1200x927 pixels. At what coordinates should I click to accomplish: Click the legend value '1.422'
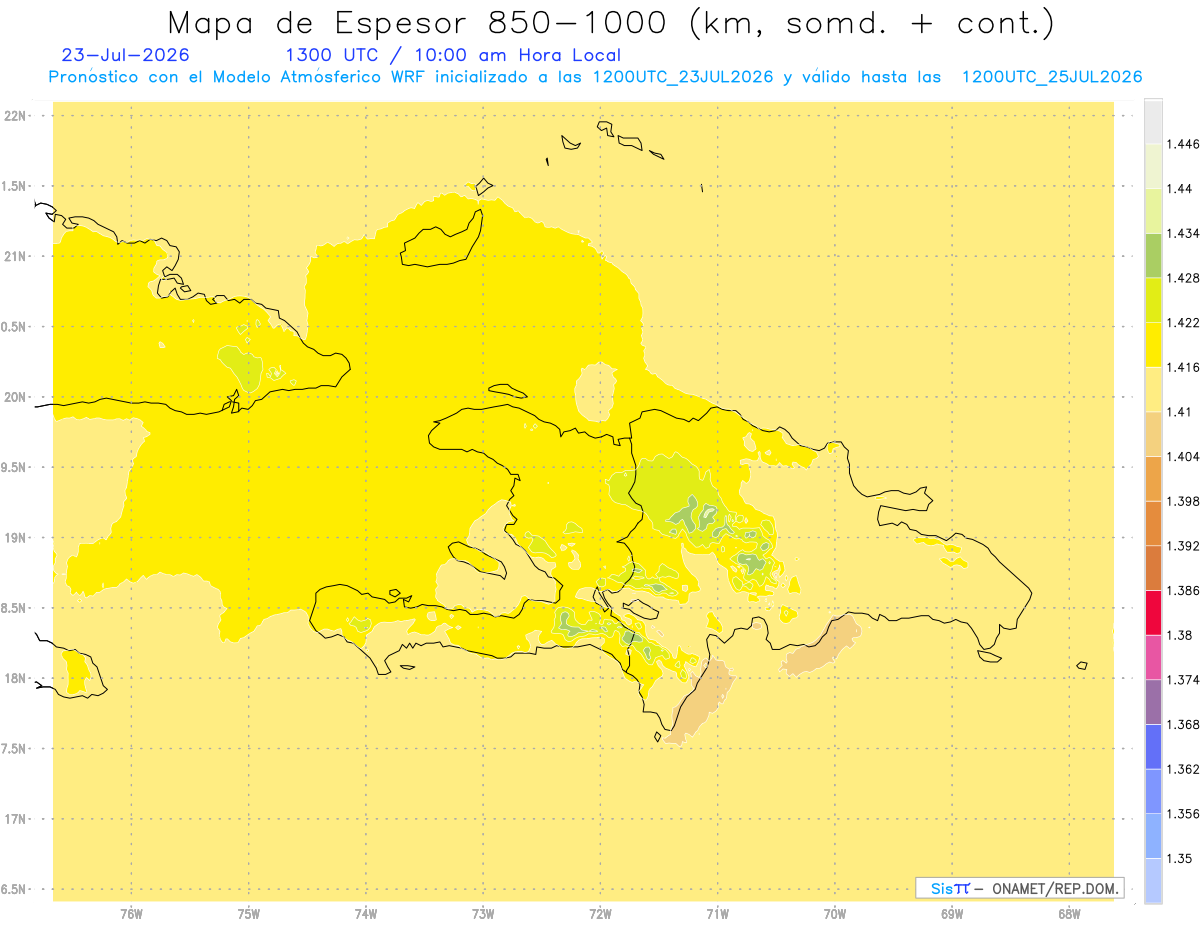click(x=1183, y=323)
